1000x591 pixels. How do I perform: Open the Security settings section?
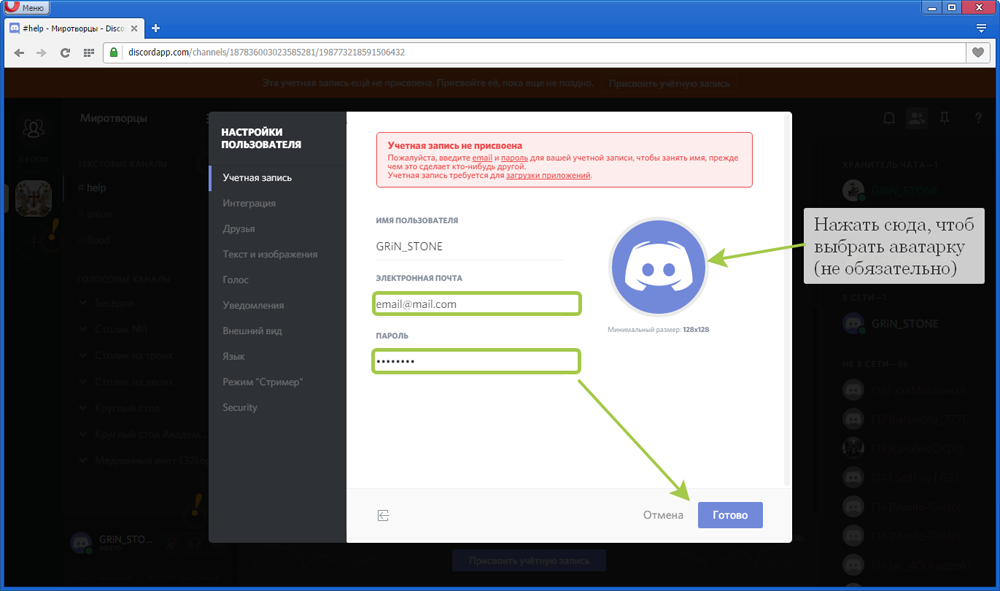tap(277, 407)
